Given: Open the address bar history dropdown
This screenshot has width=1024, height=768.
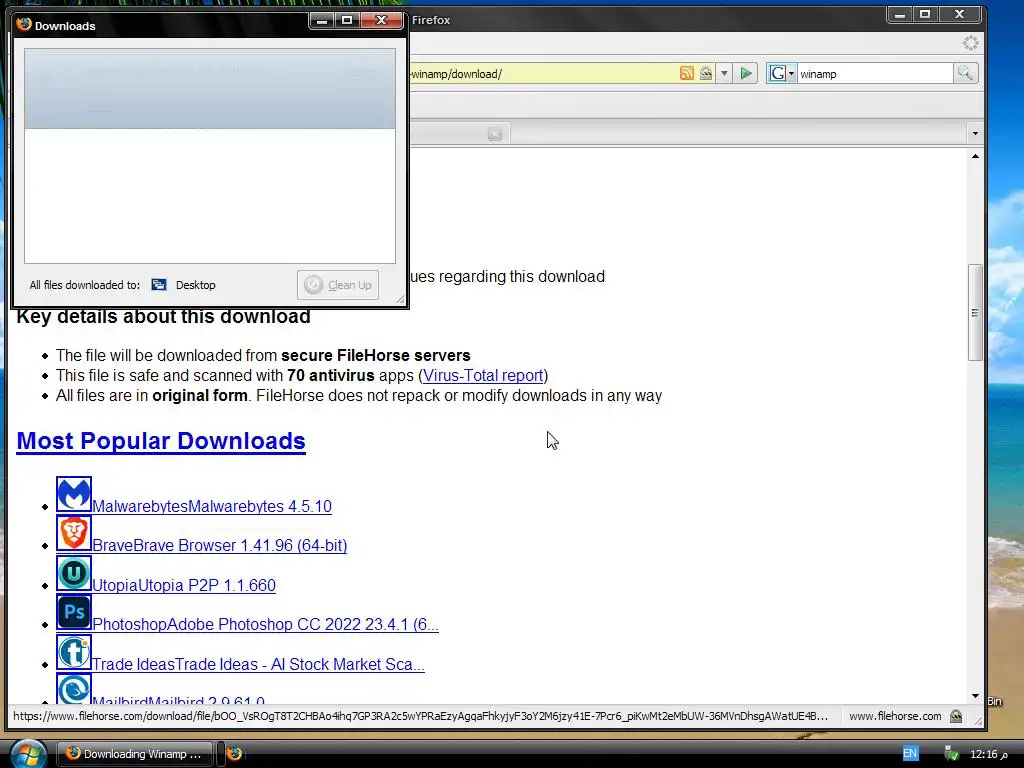Looking at the screenshot, I should click(x=724, y=74).
